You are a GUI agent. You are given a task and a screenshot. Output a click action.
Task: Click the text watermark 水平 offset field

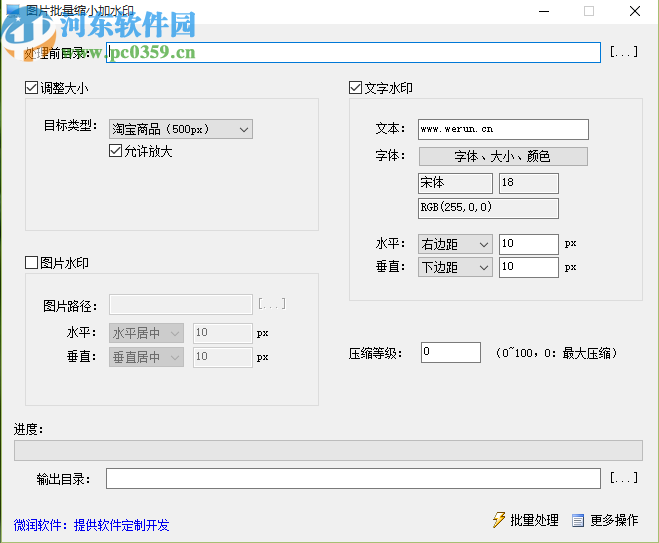pyautogui.click(x=529, y=244)
